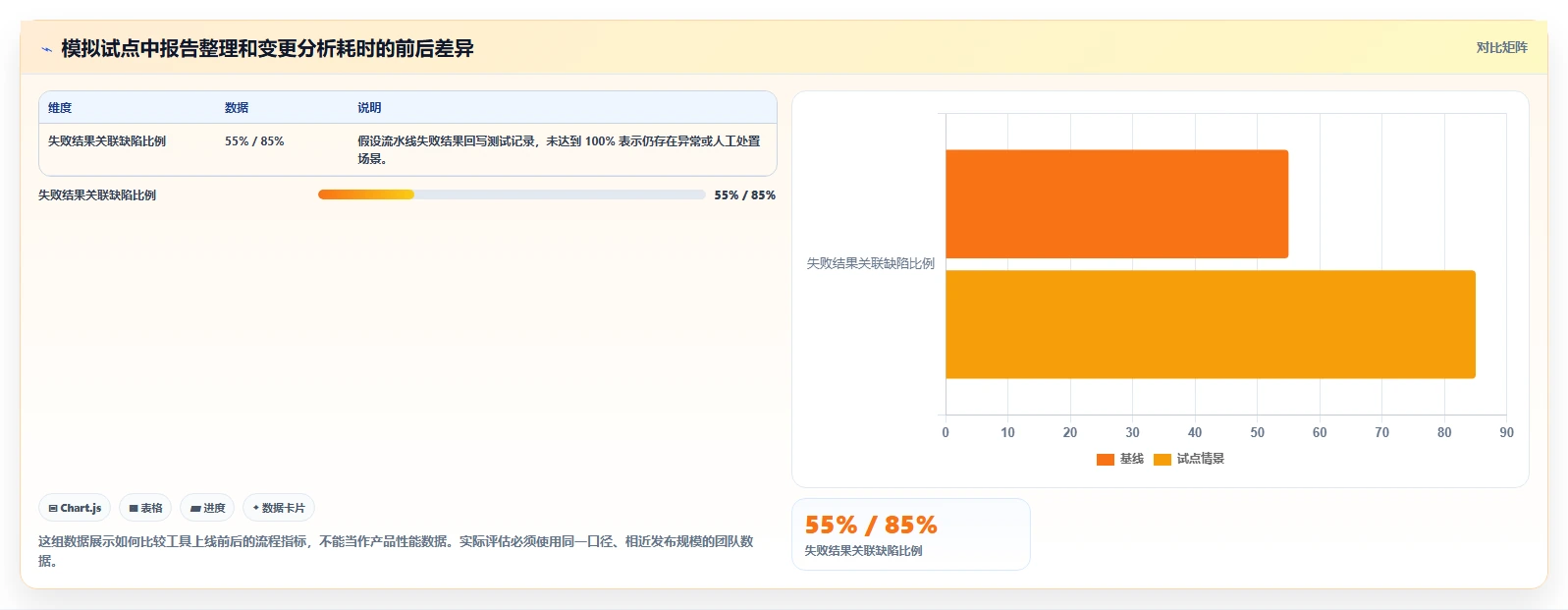Click the 说明 column header

click(x=369, y=108)
